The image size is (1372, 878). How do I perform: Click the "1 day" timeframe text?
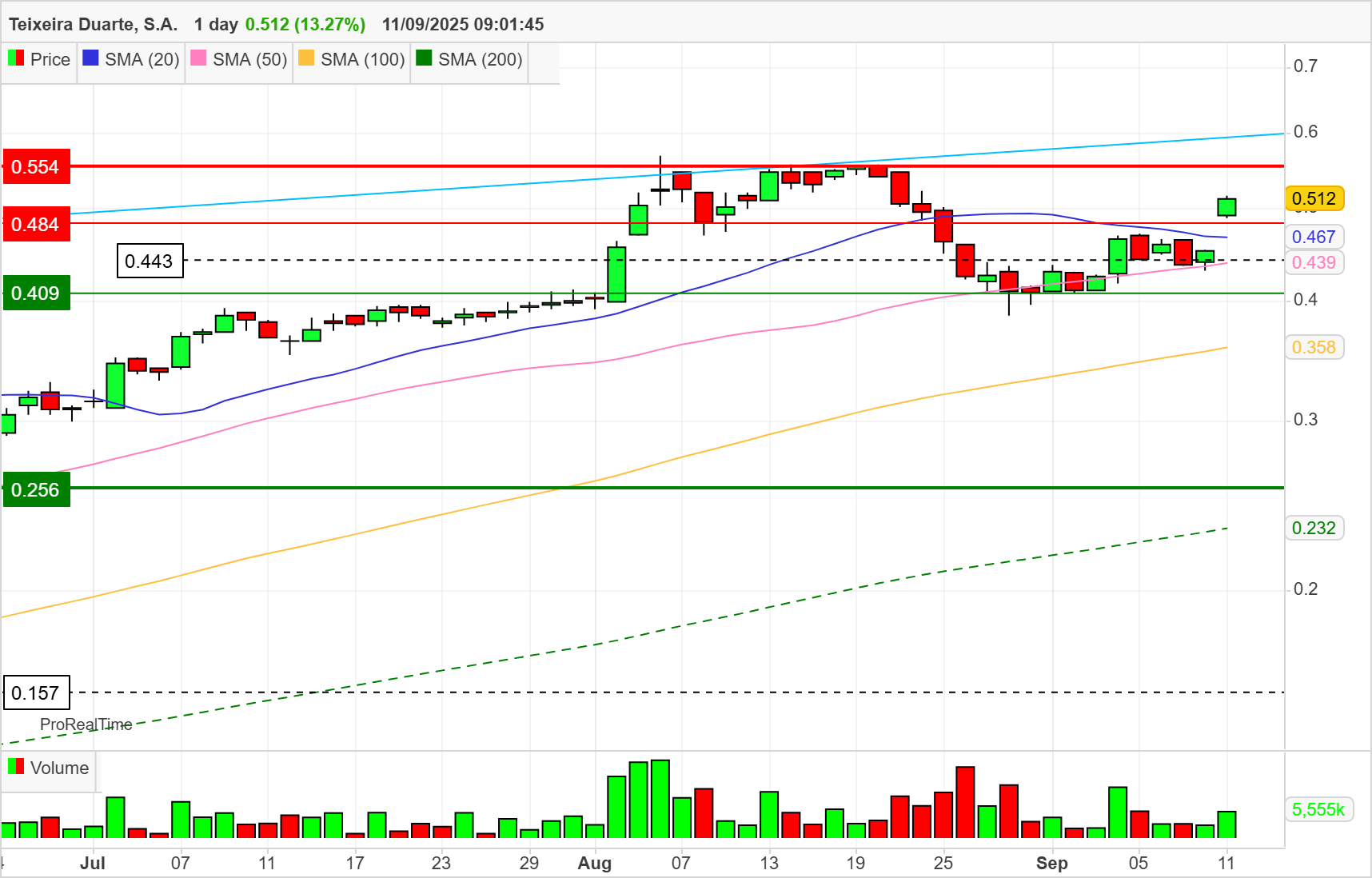[216, 24]
